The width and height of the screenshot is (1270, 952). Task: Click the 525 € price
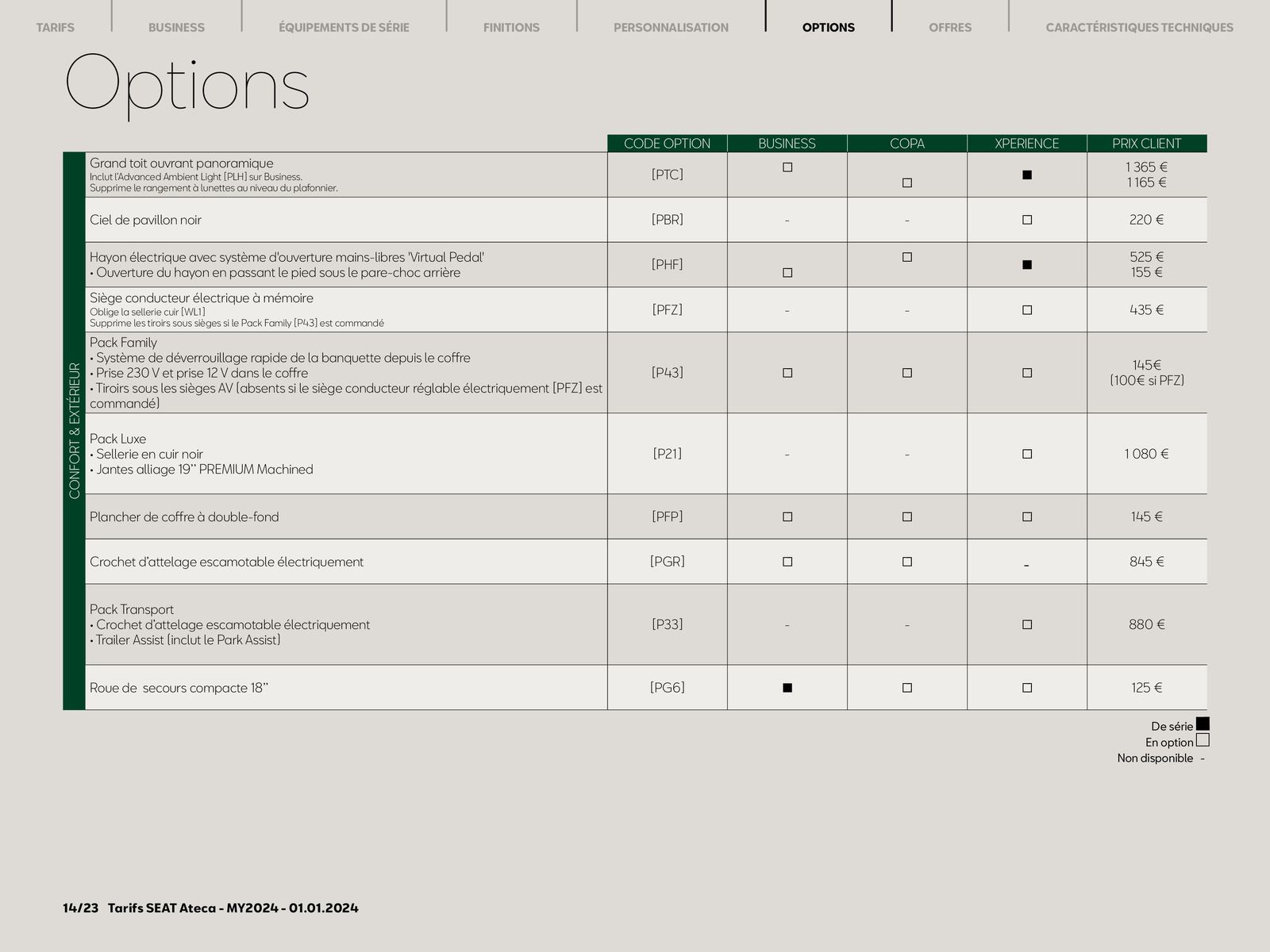[x=1147, y=257]
